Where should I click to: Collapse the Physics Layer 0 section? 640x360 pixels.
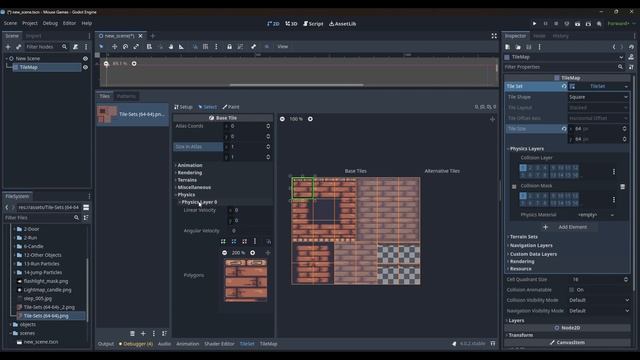pyautogui.click(x=199, y=202)
